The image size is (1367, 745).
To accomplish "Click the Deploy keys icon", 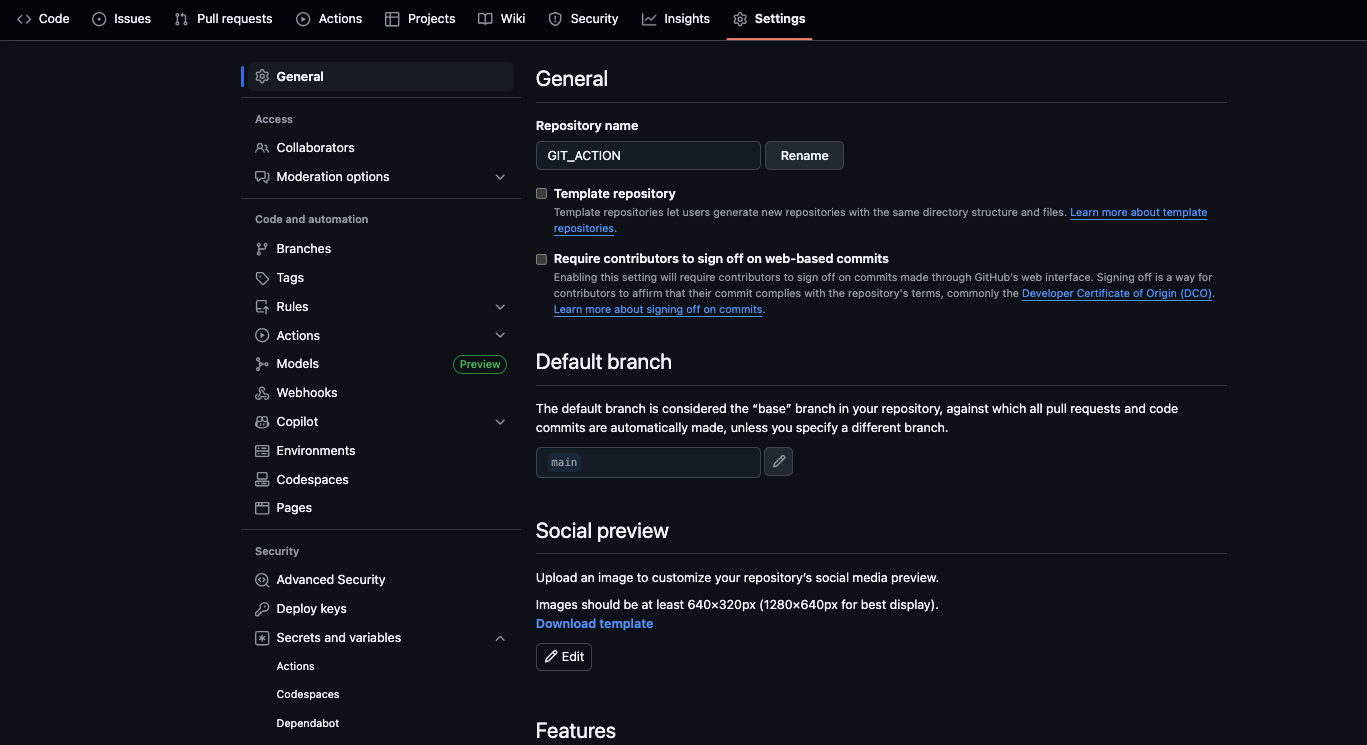I will click(260, 608).
